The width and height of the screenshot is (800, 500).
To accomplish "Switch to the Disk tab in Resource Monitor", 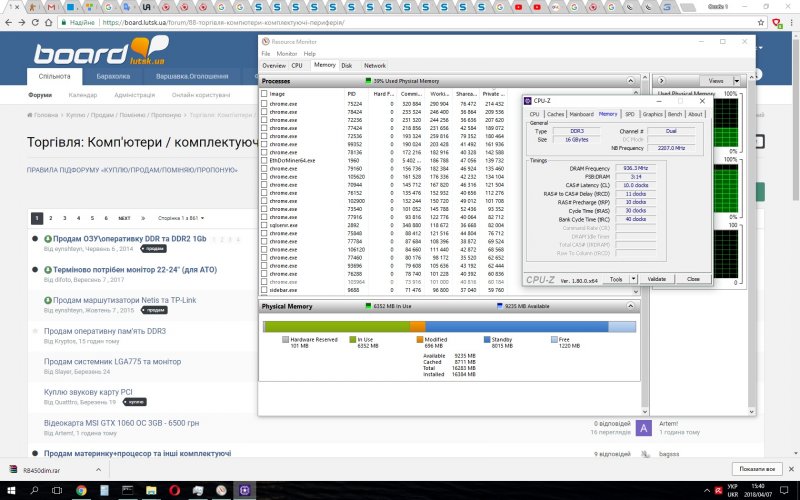I will 346,65.
